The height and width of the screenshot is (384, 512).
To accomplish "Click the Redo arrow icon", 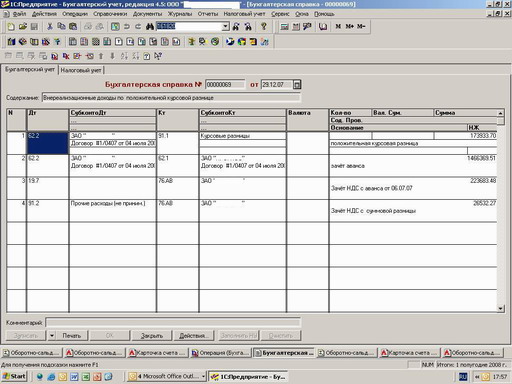I will click(138, 26).
